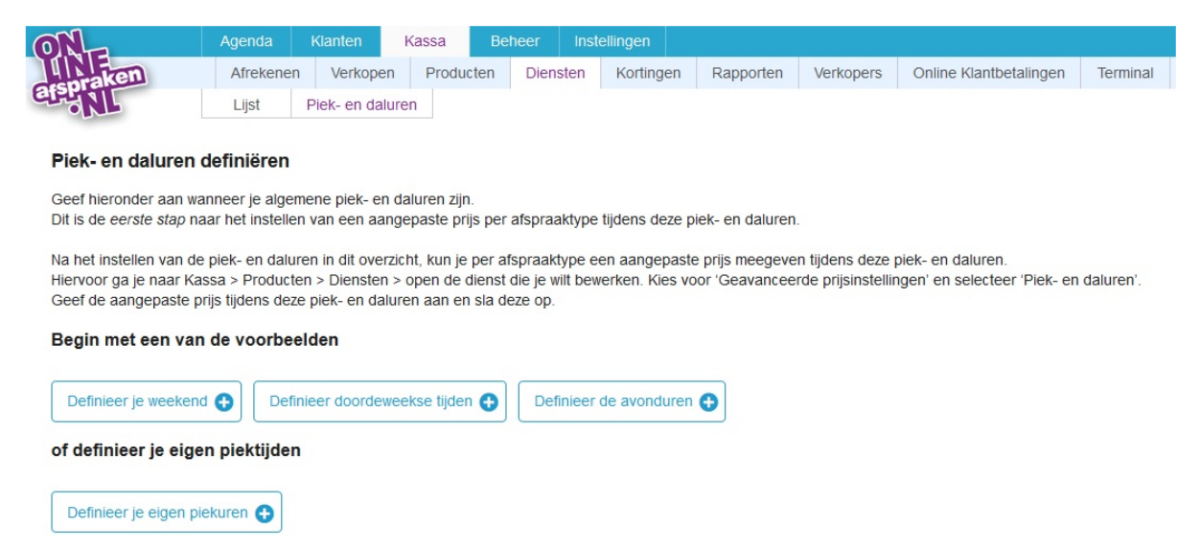
Task: Go to Online Klantbetalingen
Action: click(x=989, y=73)
